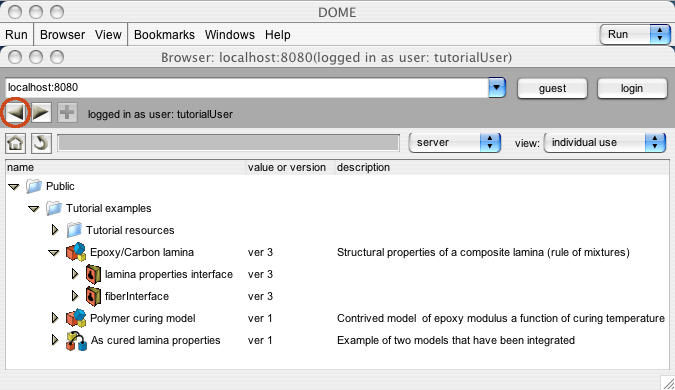Viewport: 675px width, 390px height.
Task: Select As cured lamina properties label
Action: [x=155, y=340]
